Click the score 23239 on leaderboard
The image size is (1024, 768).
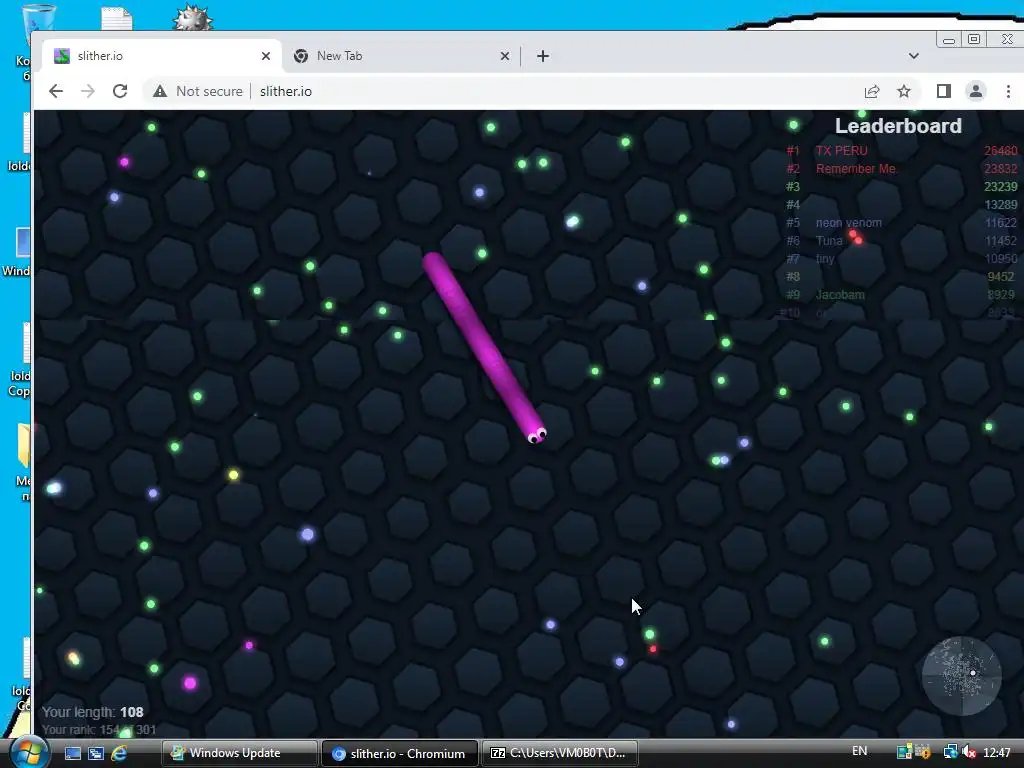[x=1000, y=187]
